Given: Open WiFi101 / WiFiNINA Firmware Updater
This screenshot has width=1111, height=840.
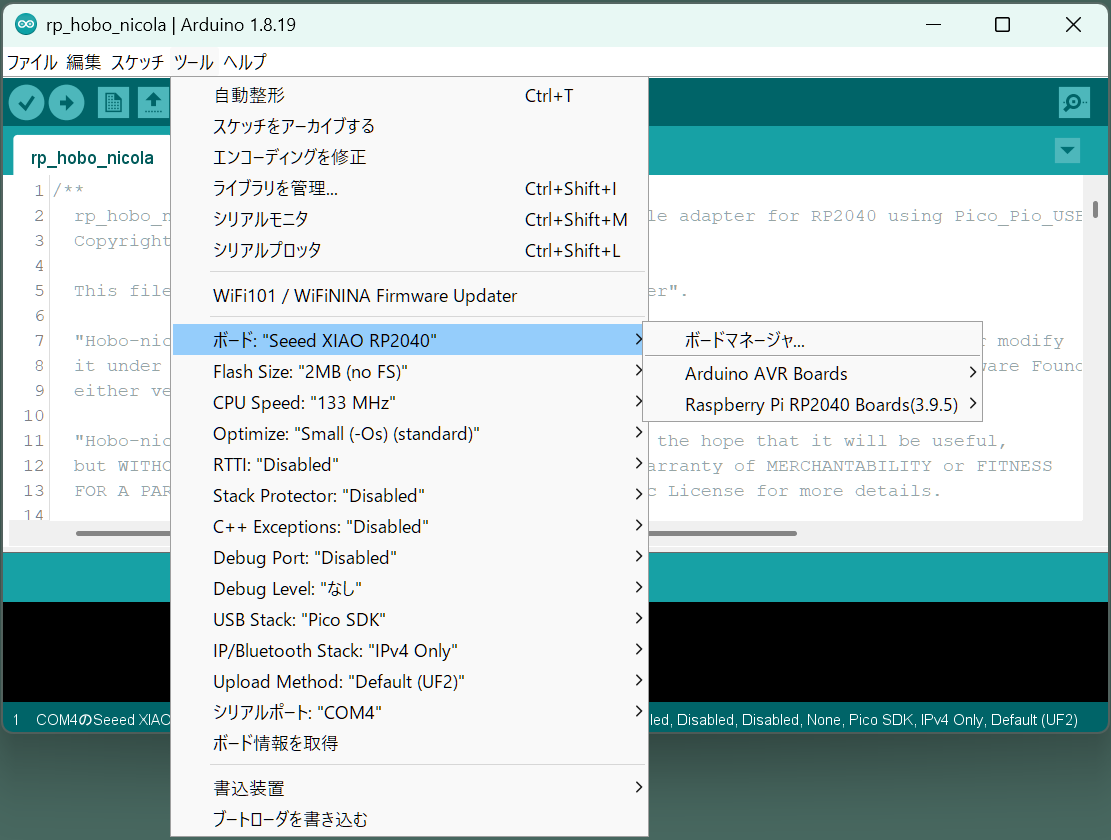Looking at the screenshot, I should pyautogui.click(x=365, y=296).
